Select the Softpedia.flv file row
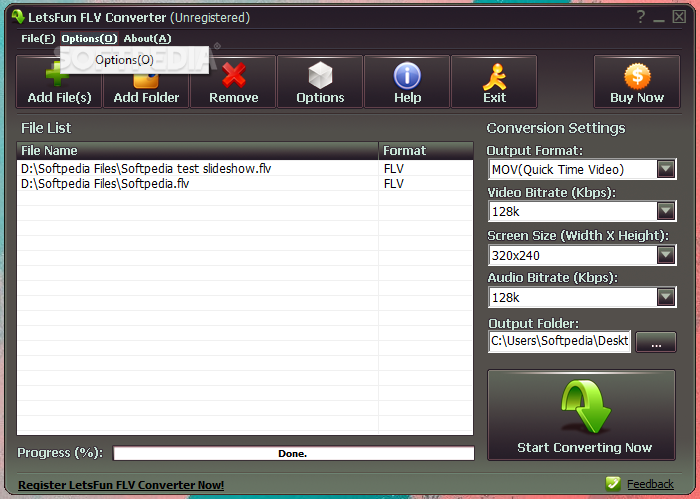 (x=245, y=183)
